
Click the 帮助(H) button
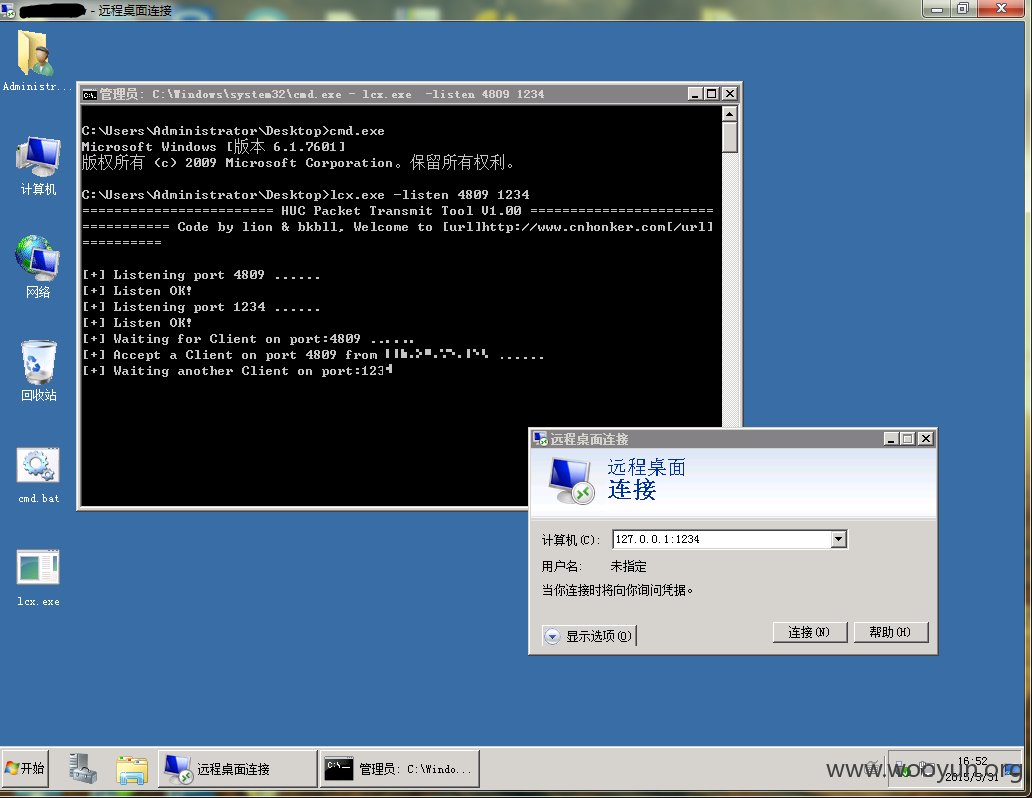[890, 632]
